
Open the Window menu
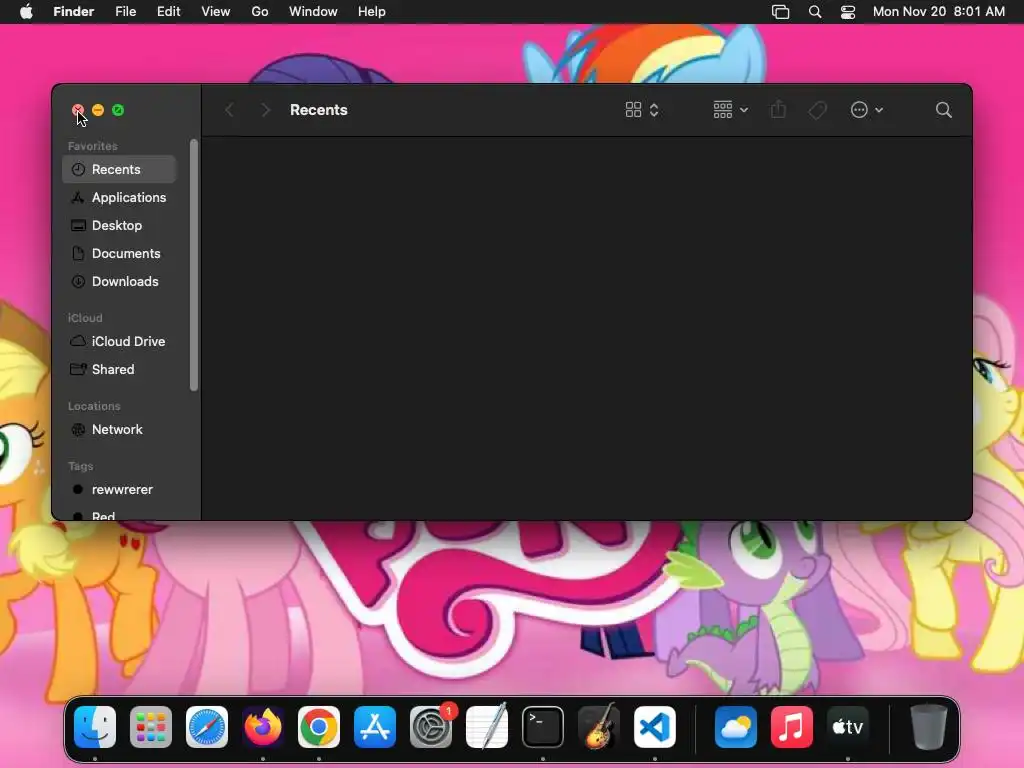pos(313,12)
